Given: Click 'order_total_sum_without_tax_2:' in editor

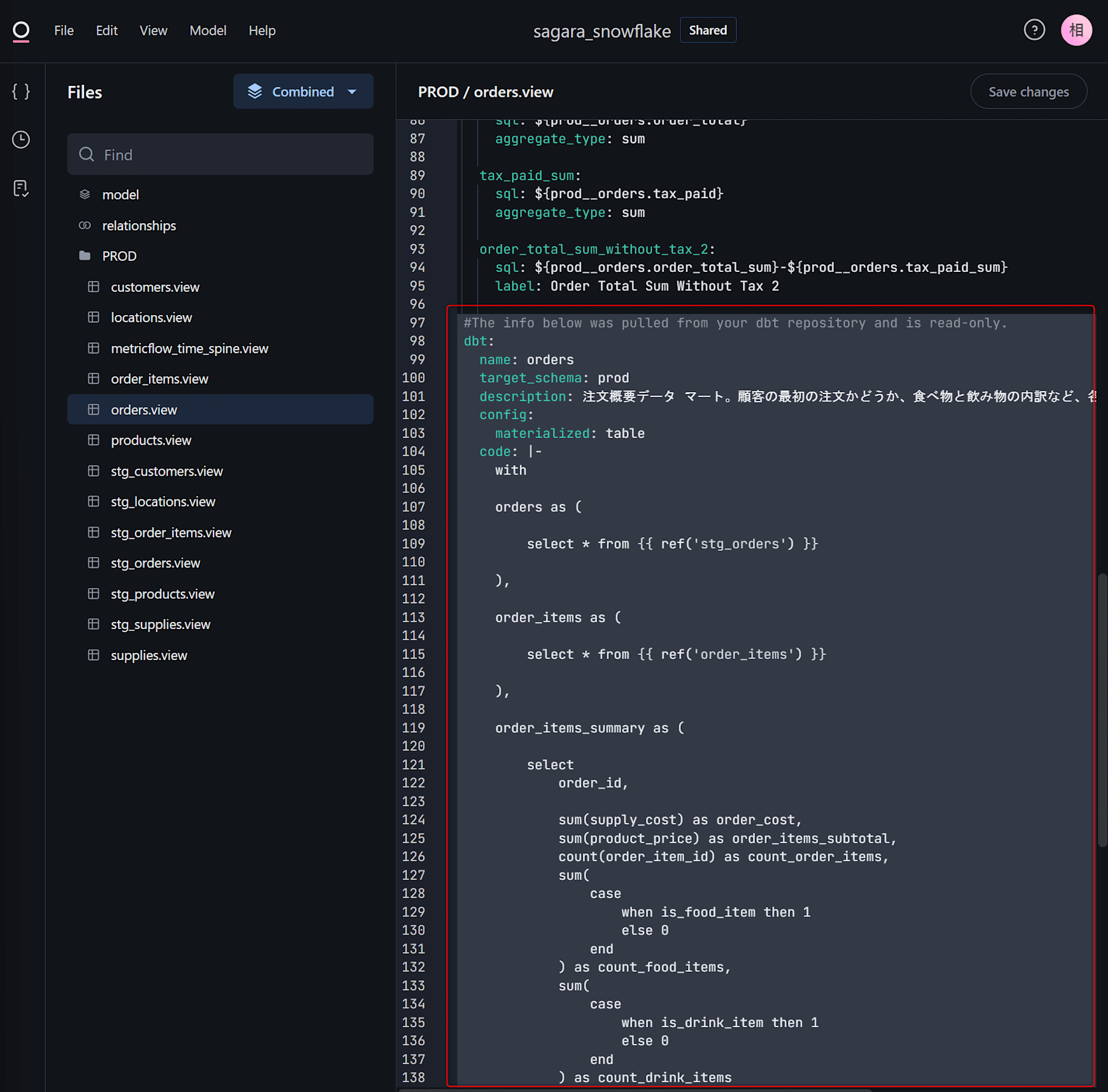Looking at the screenshot, I should click(597, 249).
